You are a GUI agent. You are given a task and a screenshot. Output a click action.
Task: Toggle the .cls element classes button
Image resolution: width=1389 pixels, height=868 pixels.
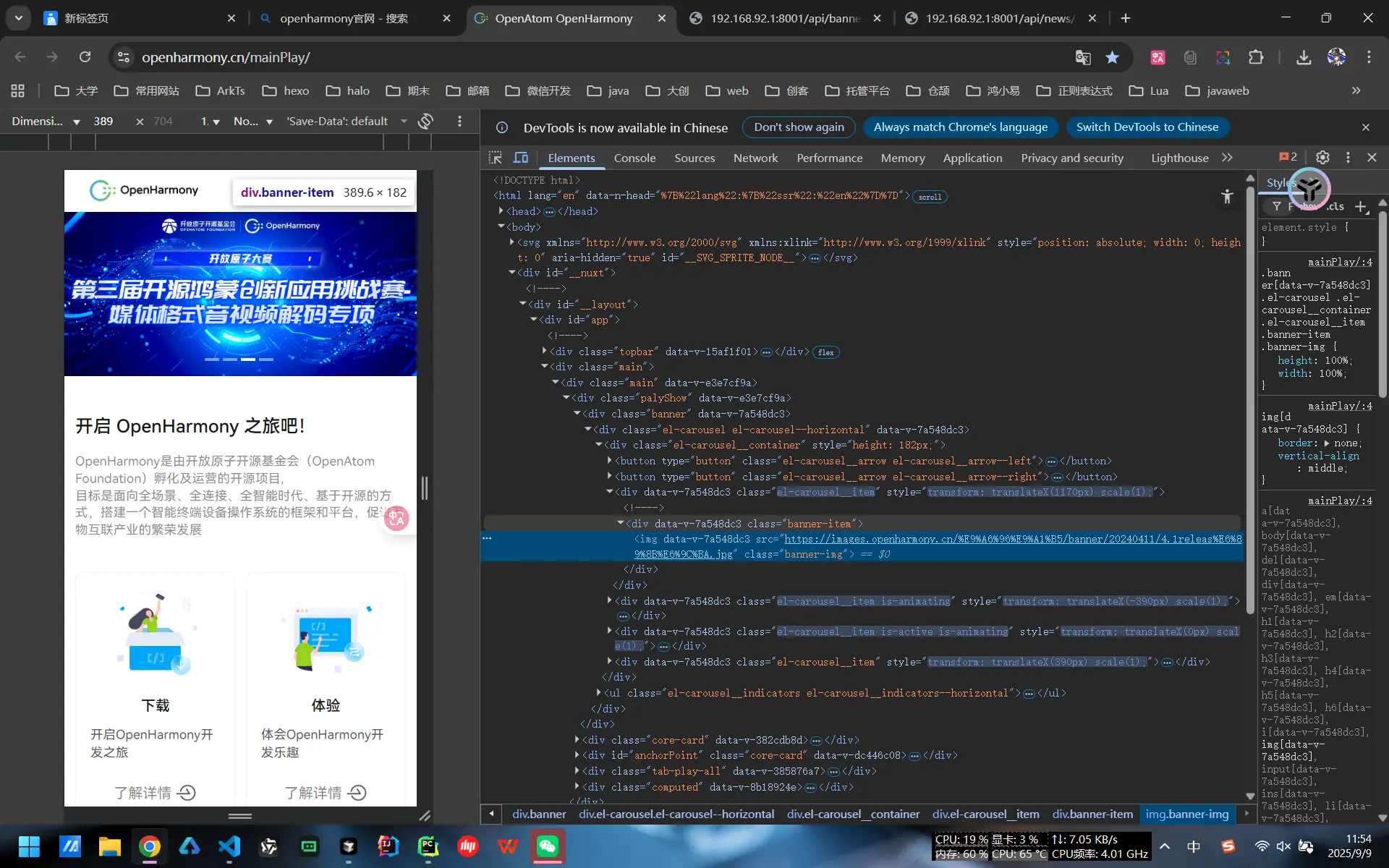1335,207
